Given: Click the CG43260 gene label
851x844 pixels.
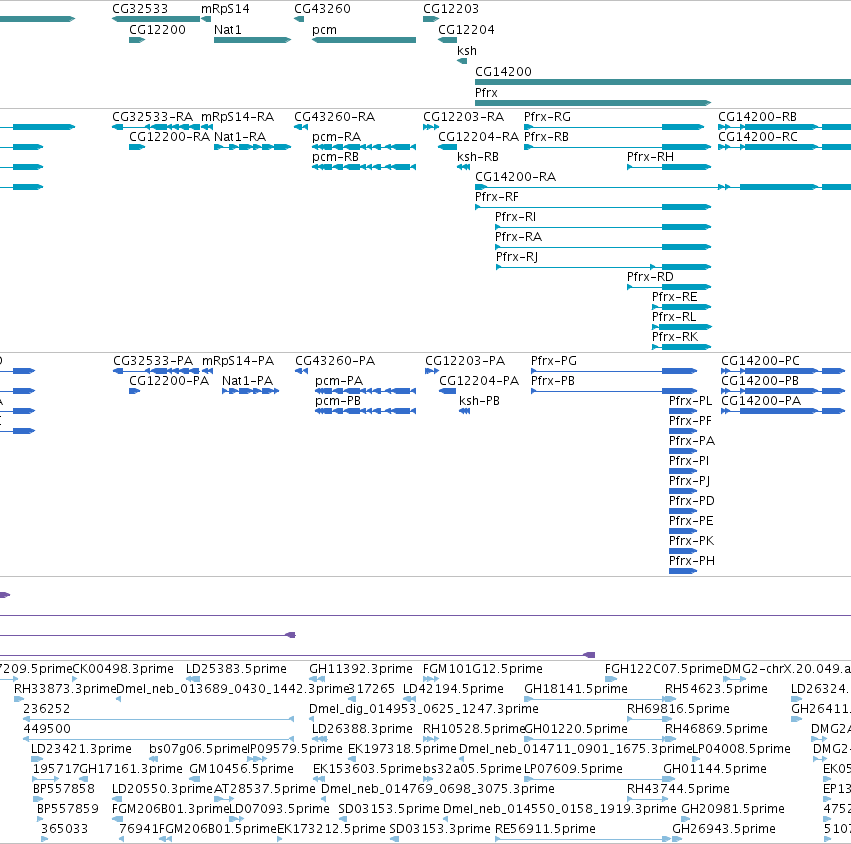Looking at the screenshot, I should tap(322, 9).
